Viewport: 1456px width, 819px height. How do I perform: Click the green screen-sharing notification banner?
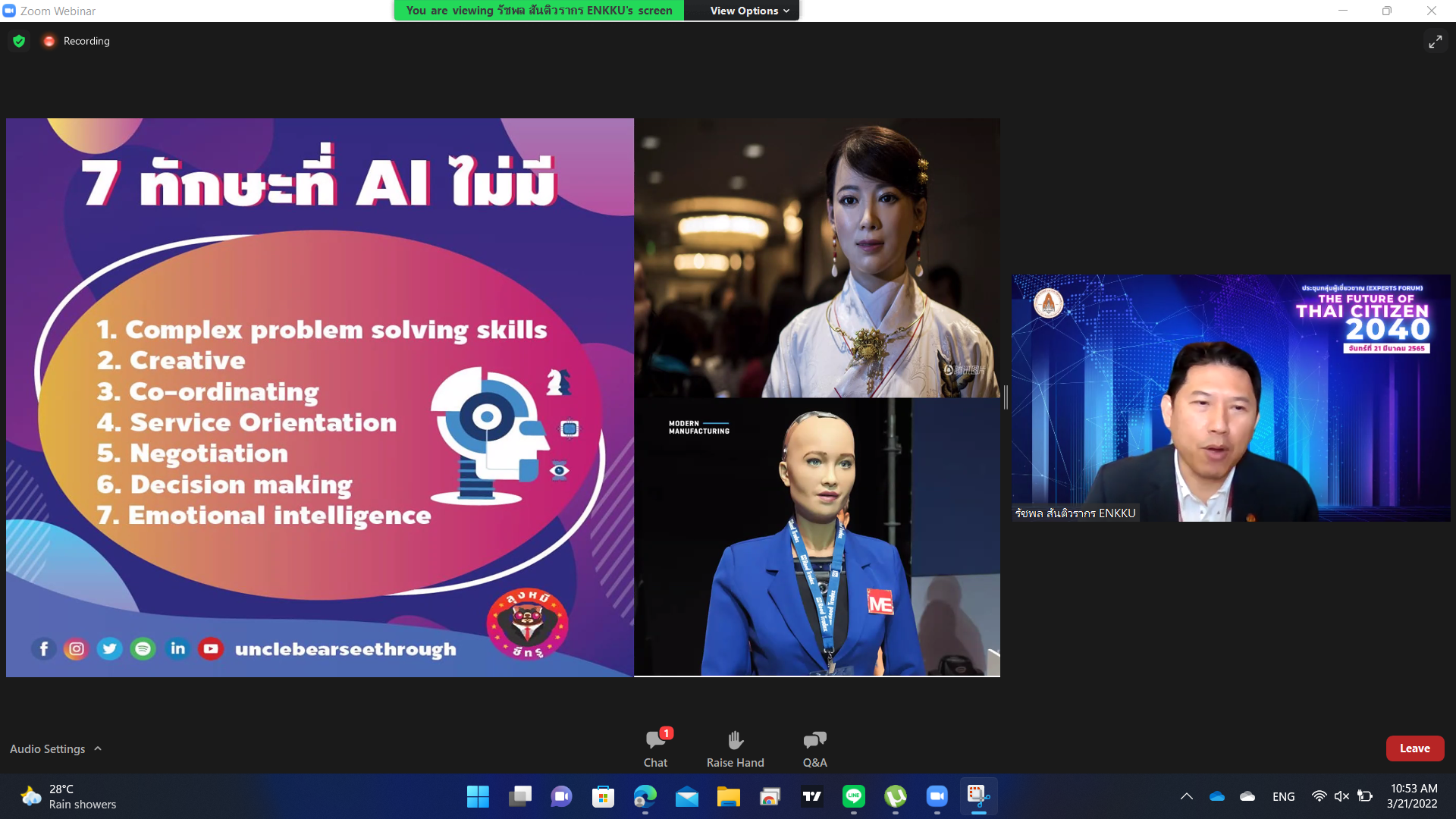(x=538, y=11)
